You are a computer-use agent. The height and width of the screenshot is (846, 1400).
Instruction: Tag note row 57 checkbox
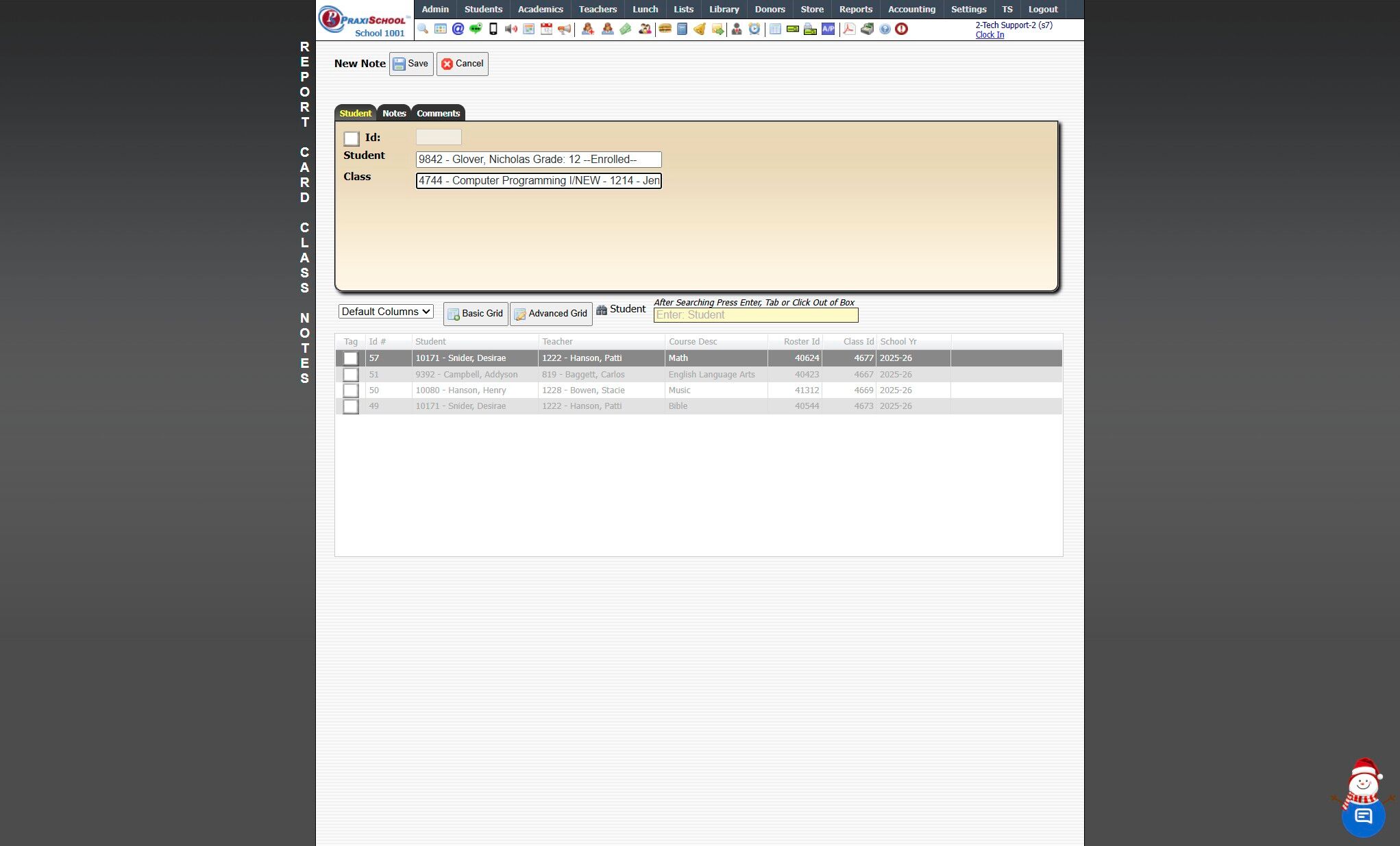click(x=350, y=358)
